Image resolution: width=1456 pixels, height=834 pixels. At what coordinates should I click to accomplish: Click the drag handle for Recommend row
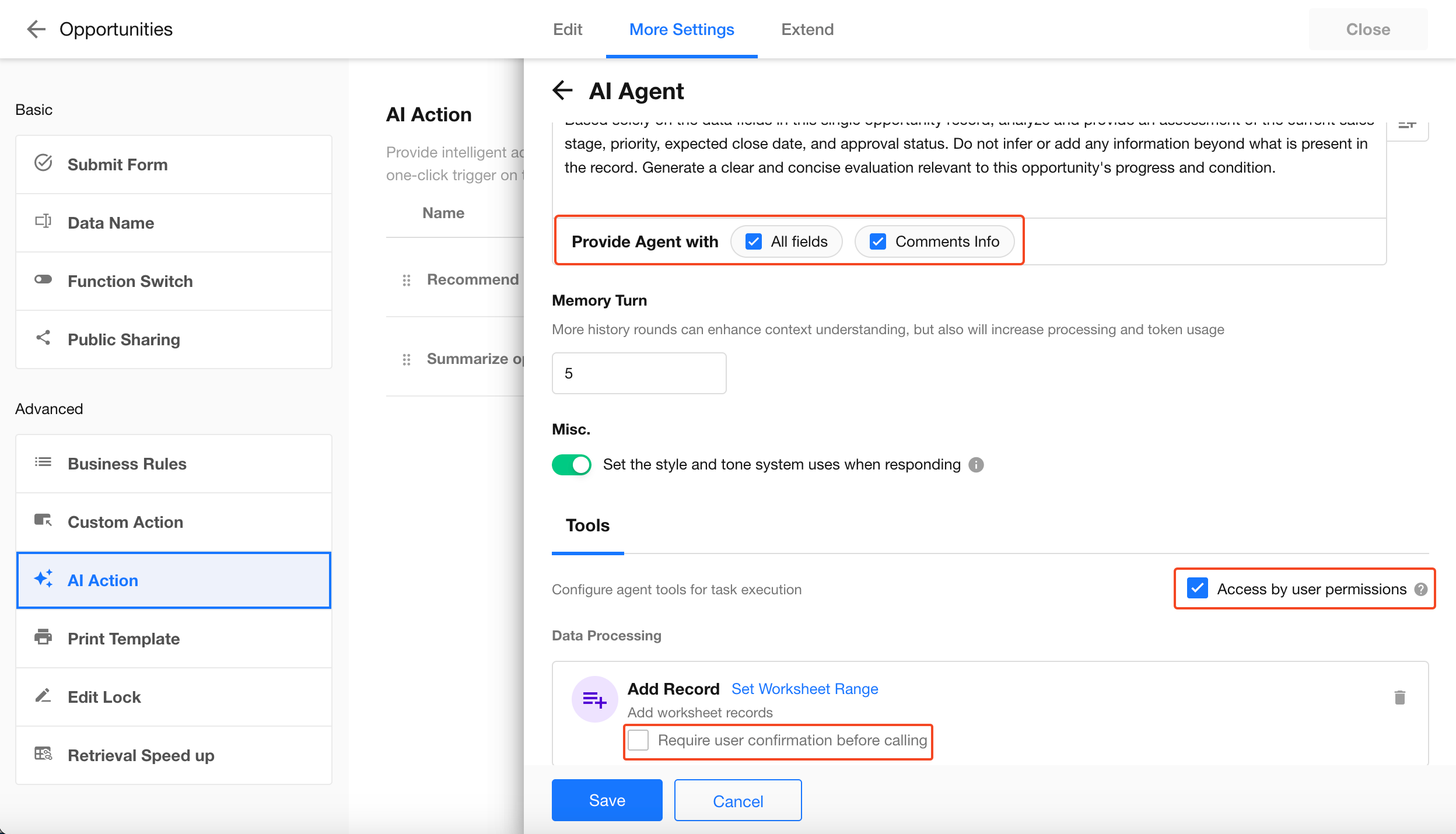click(407, 281)
